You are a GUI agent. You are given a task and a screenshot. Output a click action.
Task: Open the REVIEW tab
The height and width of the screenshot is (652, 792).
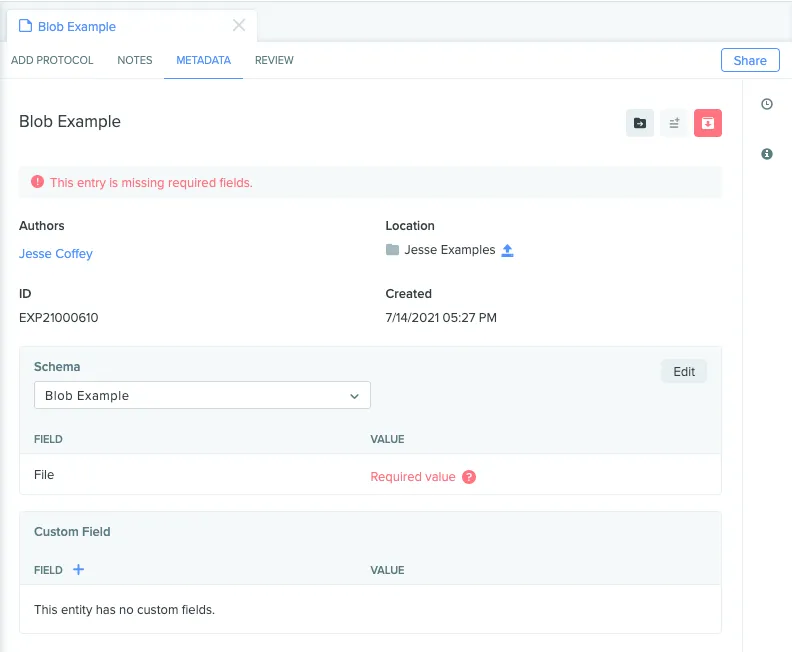(x=274, y=60)
